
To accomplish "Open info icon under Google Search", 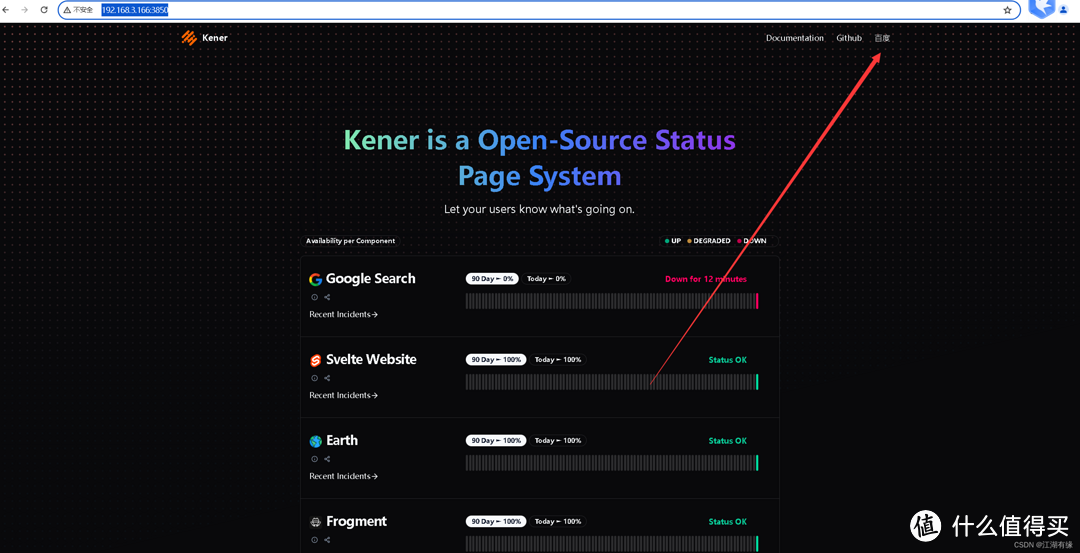I will tap(315, 298).
